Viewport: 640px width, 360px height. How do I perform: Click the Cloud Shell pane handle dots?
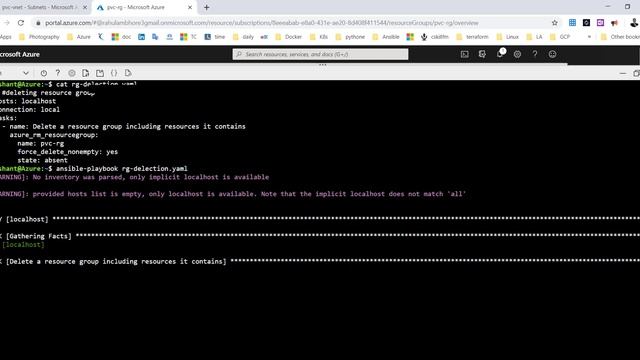[x=322, y=64]
